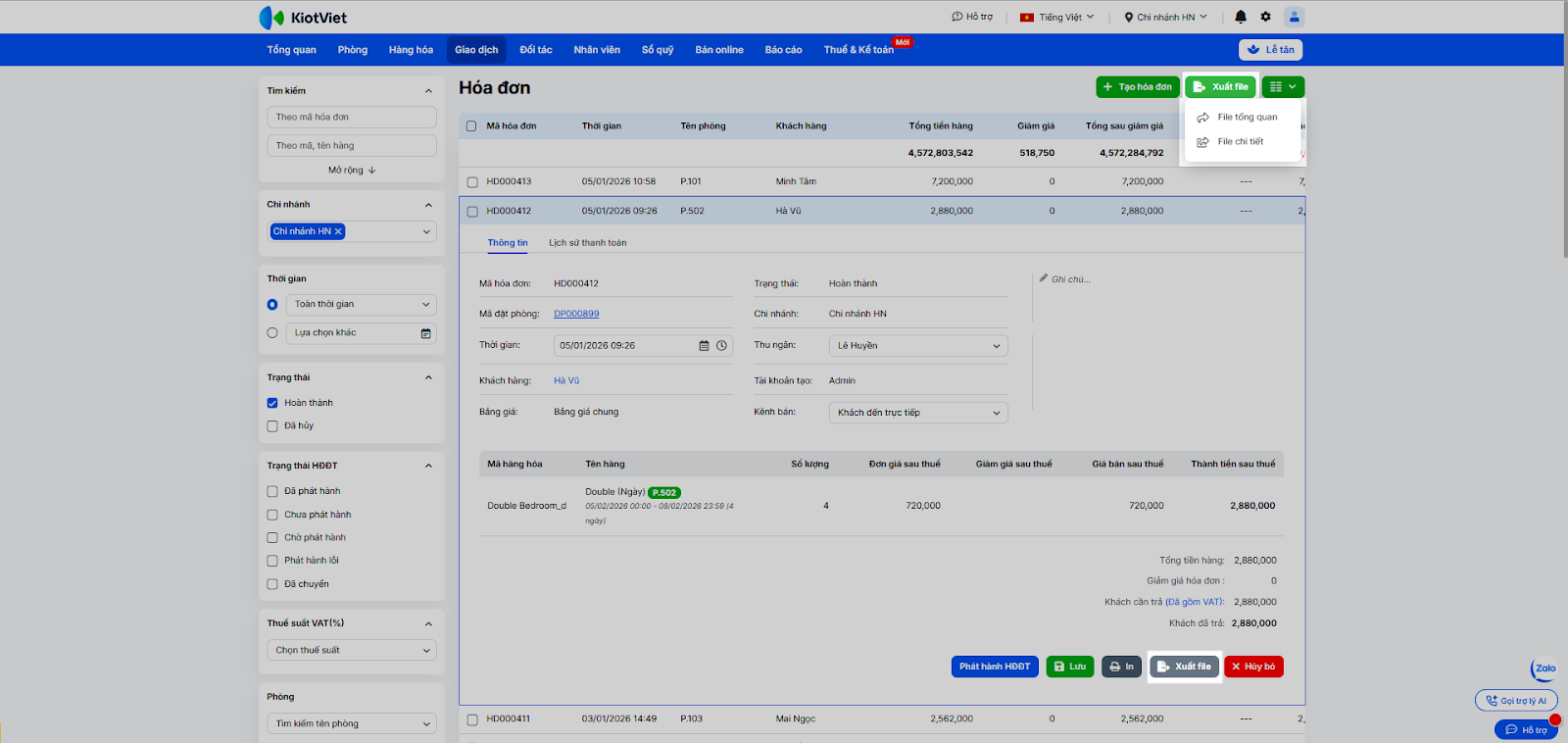Open booking code link DP000899
The height and width of the screenshot is (743, 1568).
coord(576,314)
